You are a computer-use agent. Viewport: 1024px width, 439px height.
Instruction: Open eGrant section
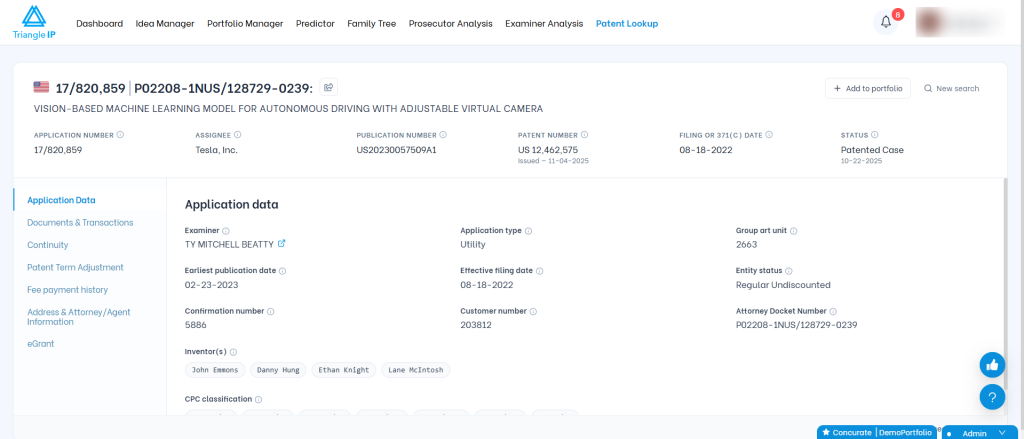coord(40,344)
